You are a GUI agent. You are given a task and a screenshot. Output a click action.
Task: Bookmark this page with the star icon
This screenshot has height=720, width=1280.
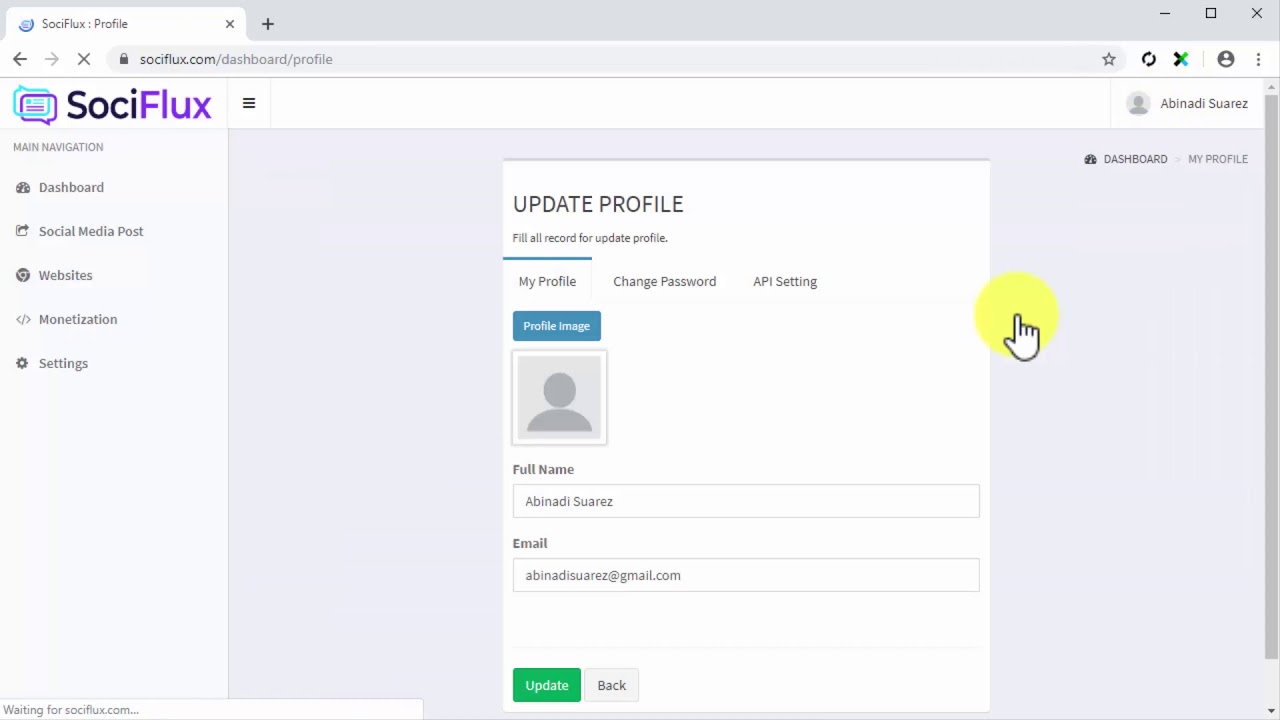pyautogui.click(x=1109, y=59)
